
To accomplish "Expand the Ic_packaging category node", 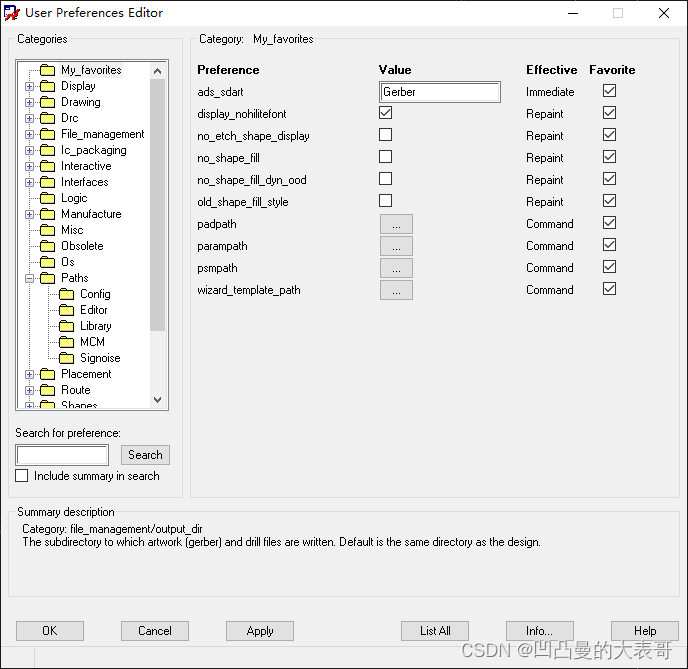I will pyautogui.click(x=29, y=150).
